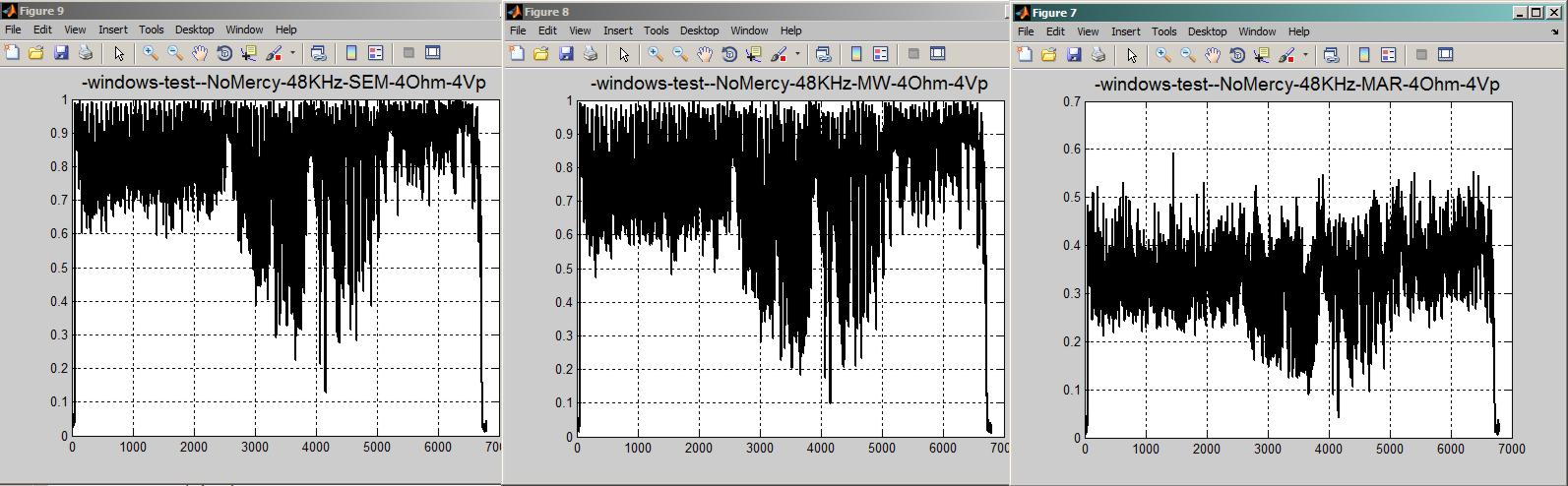
Task: Expand Brush dropdown arrow in Figure 7
Action: (1305, 55)
